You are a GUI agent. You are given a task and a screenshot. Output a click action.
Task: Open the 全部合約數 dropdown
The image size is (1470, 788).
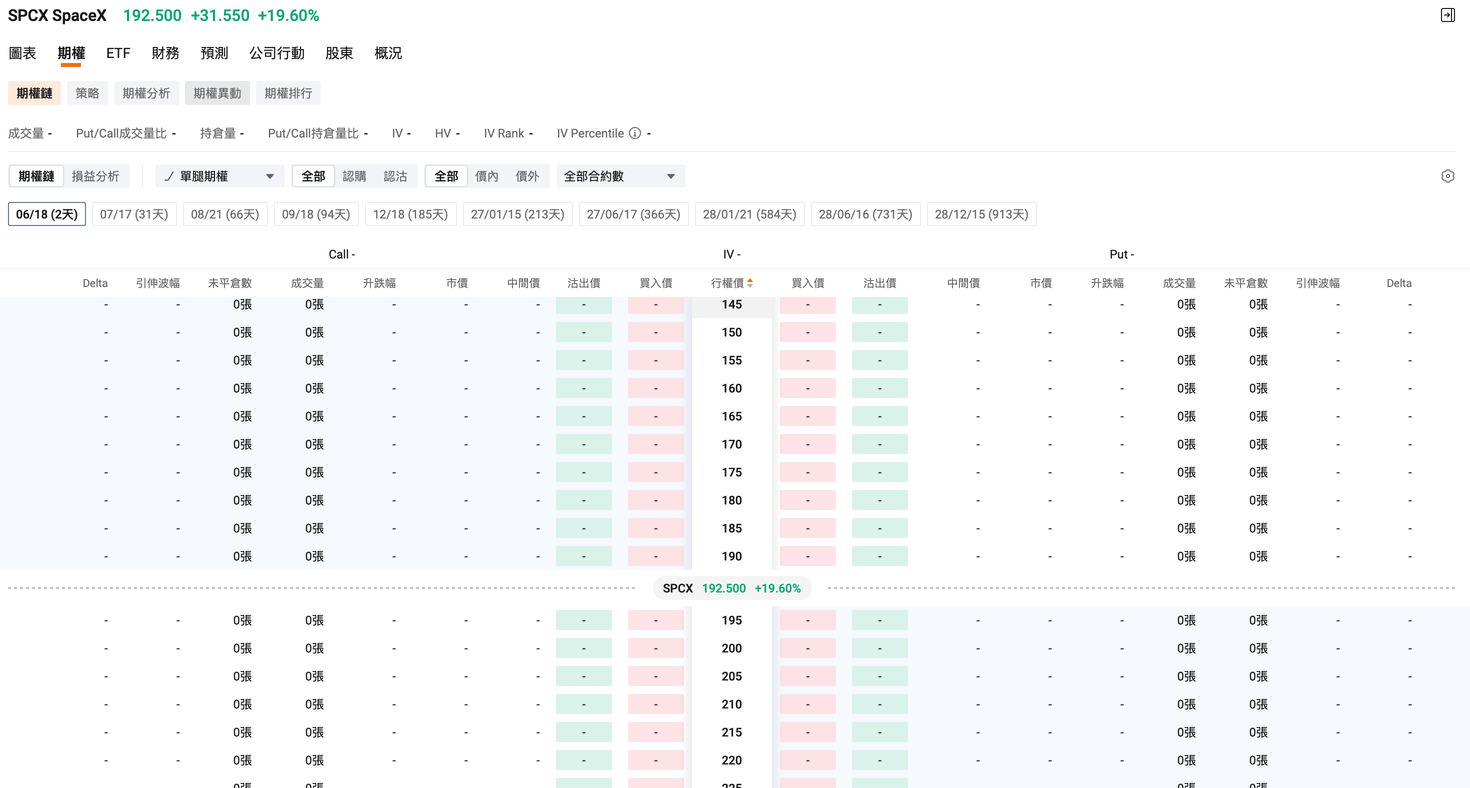620,176
